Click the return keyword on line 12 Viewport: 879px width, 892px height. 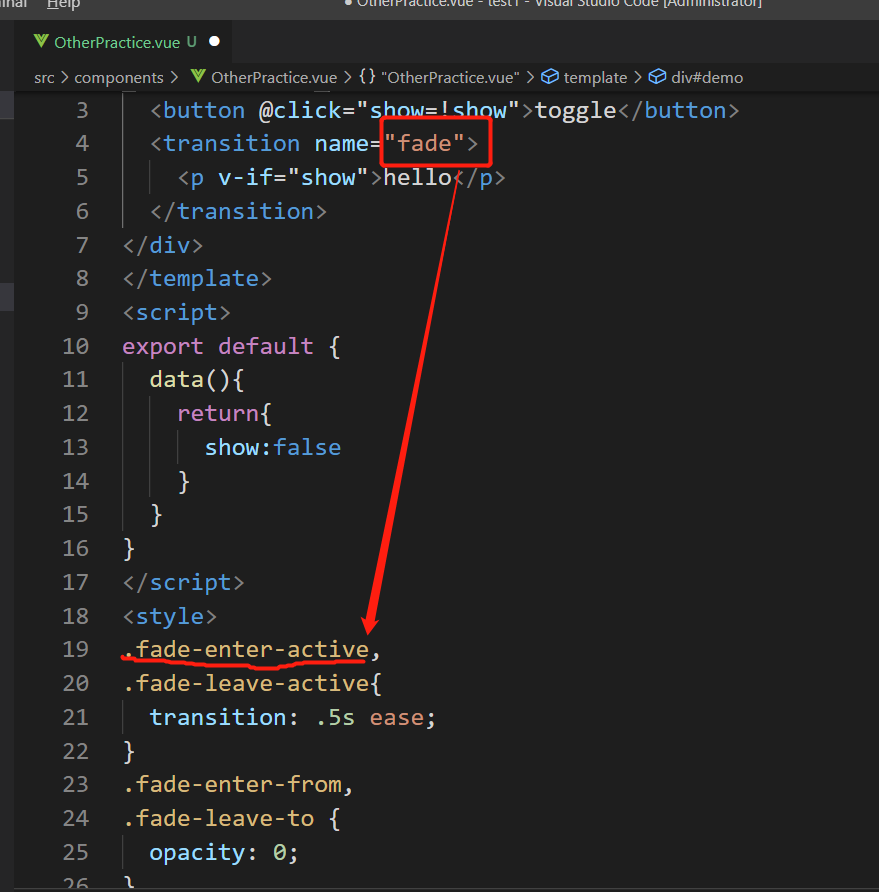218,414
